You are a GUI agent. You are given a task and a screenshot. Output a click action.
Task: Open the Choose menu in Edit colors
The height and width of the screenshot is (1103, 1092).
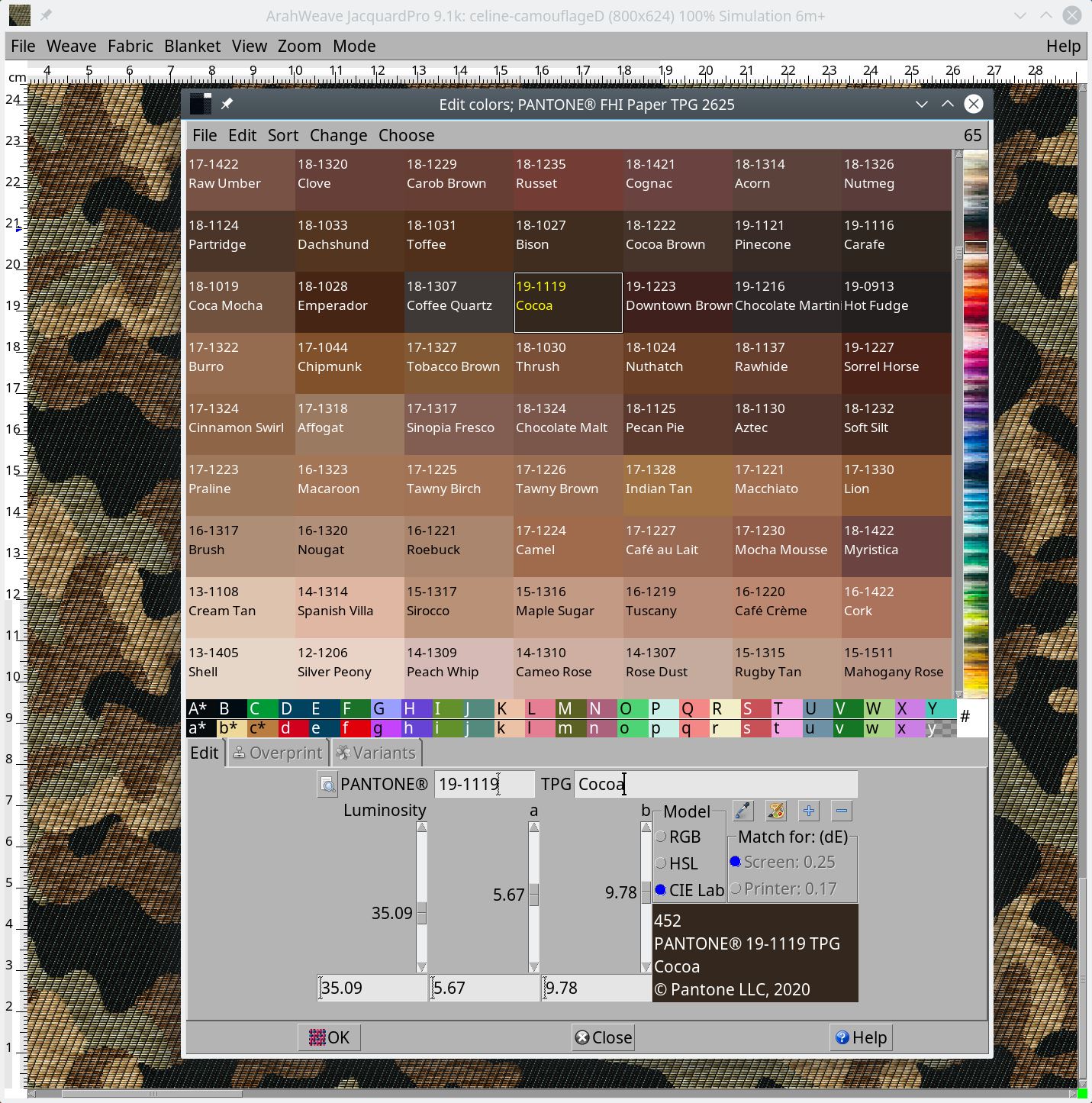[406, 135]
